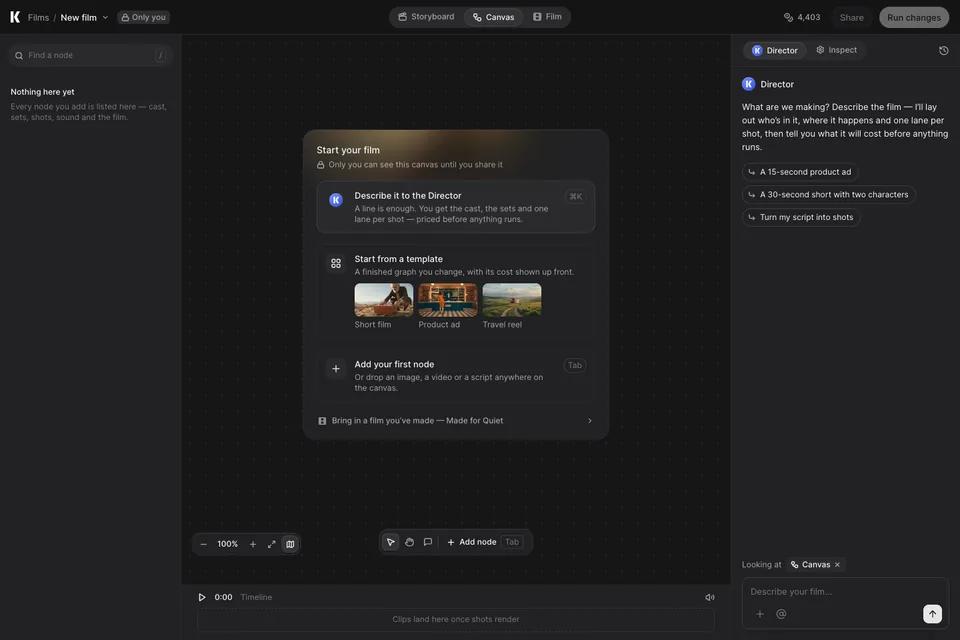Viewport: 960px width, 640px height.
Task: Pick the 30-second short with two characters suggestion
Action: pos(828,195)
